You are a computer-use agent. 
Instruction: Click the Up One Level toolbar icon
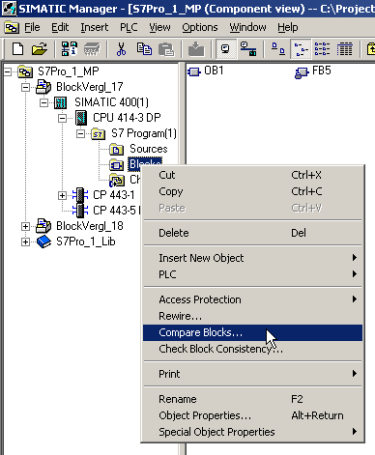tap(371, 49)
